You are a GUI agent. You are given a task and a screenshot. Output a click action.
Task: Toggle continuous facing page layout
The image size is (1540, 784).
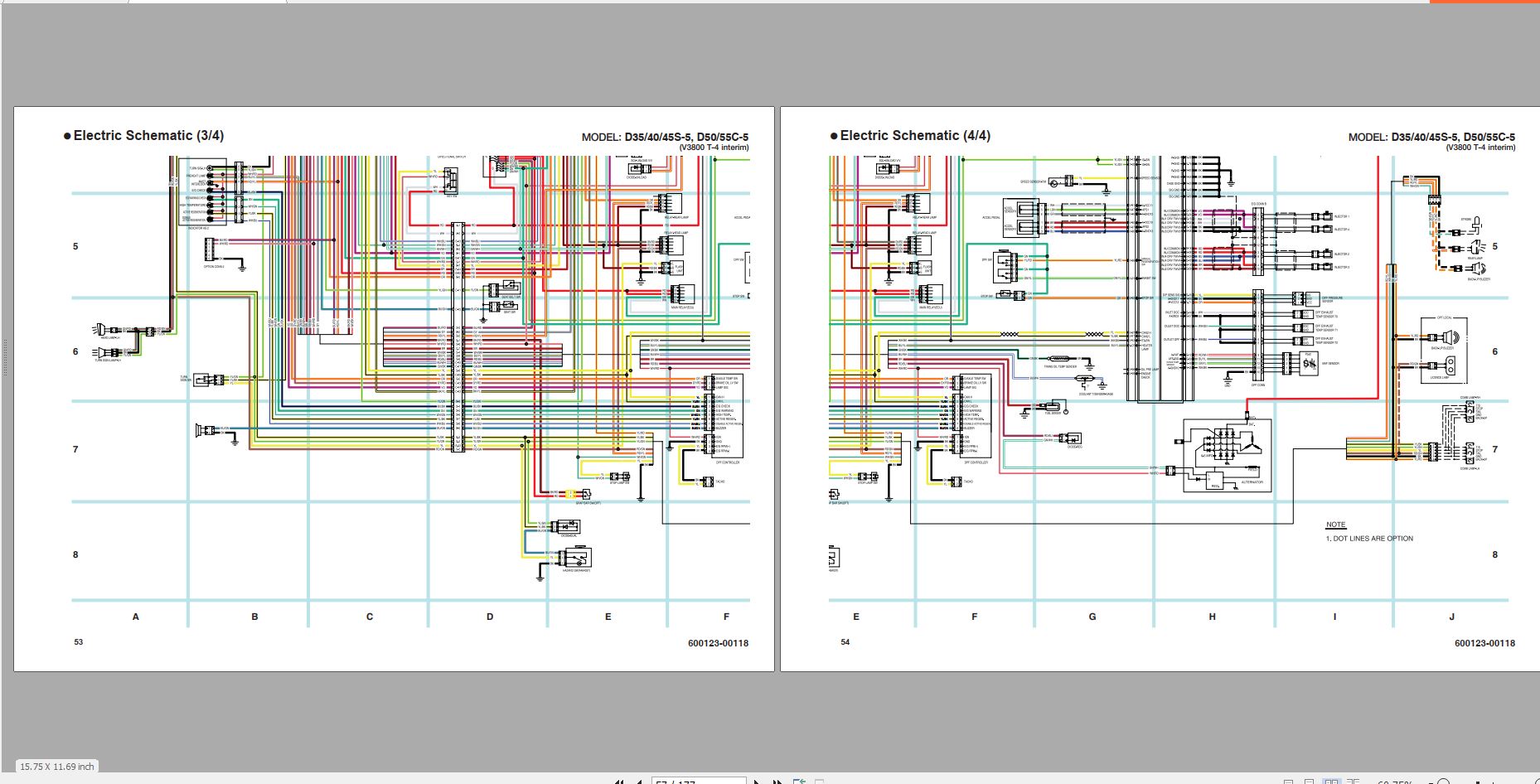[1353, 782]
